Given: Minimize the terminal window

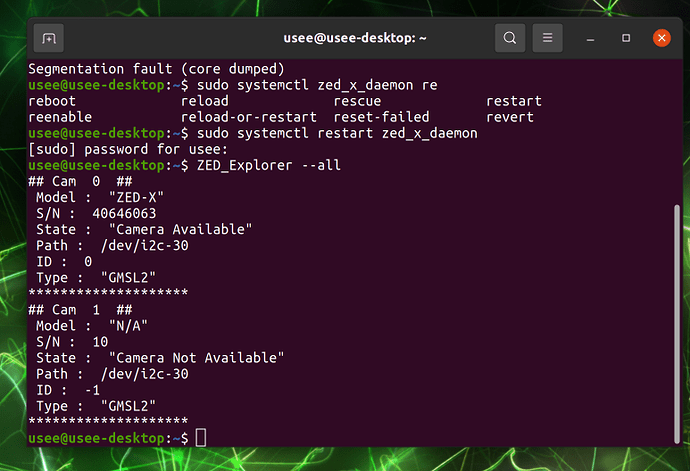Looking at the screenshot, I should tap(590, 39).
